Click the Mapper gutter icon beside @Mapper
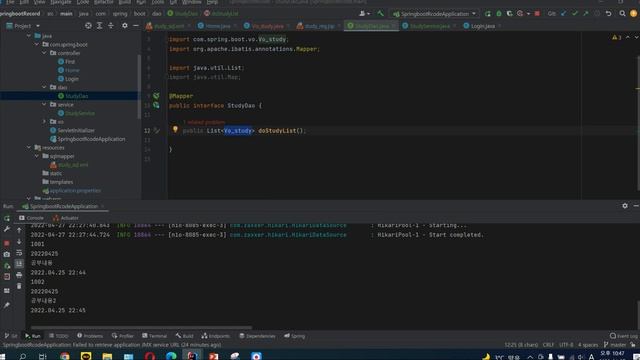The image size is (640, 360). (156, 96)
